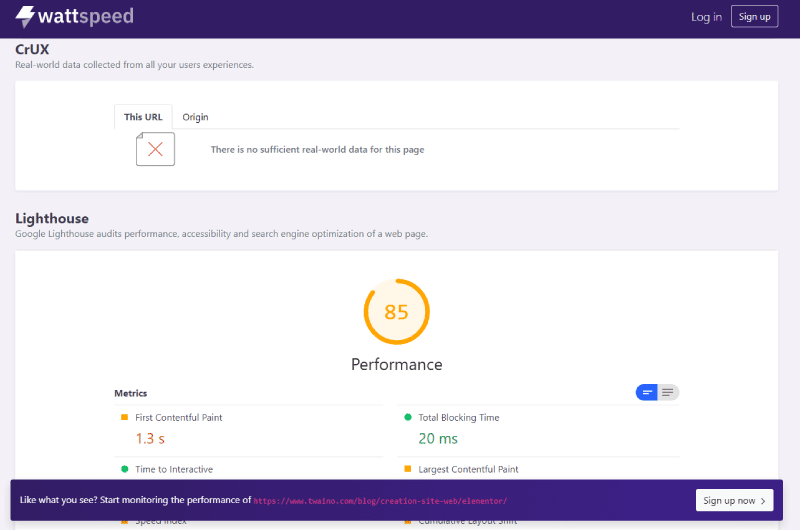Click the 'Metrics' section label
The width and height of the screenshot is (800, 530).
tap(131, 393)
